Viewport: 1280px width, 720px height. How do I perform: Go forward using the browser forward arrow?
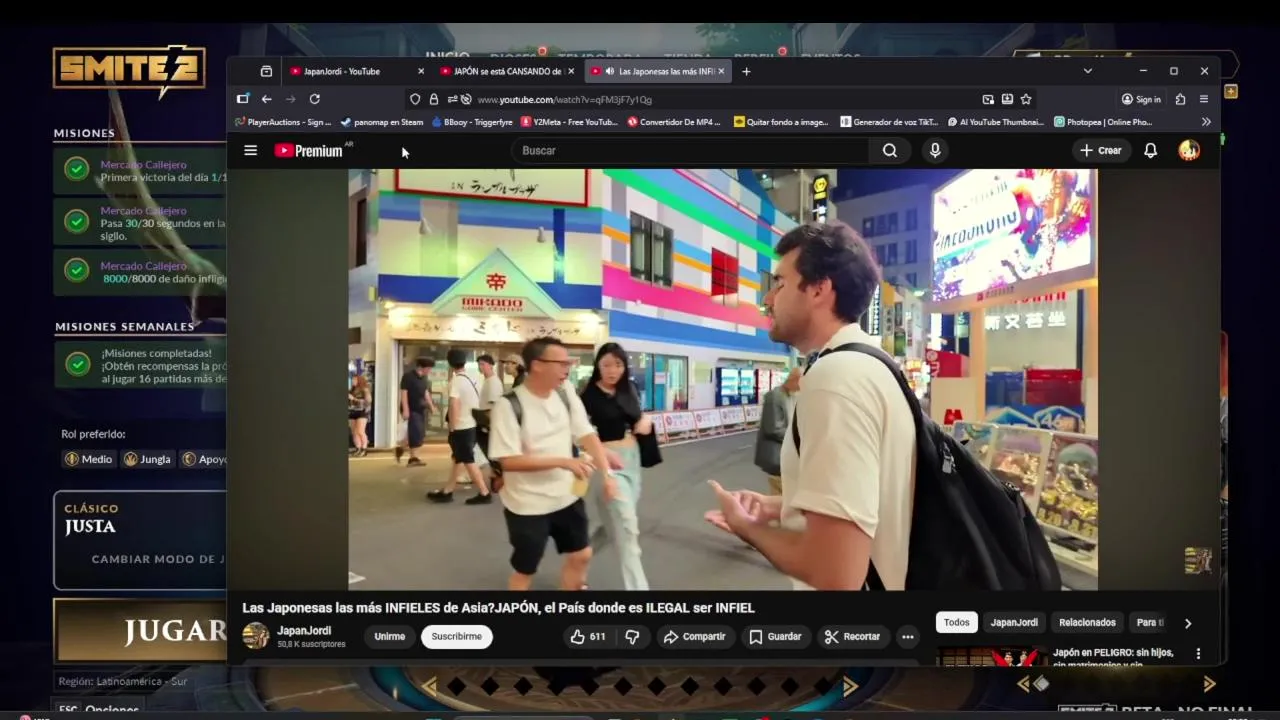pyautogui.click(x=290, y=99)
